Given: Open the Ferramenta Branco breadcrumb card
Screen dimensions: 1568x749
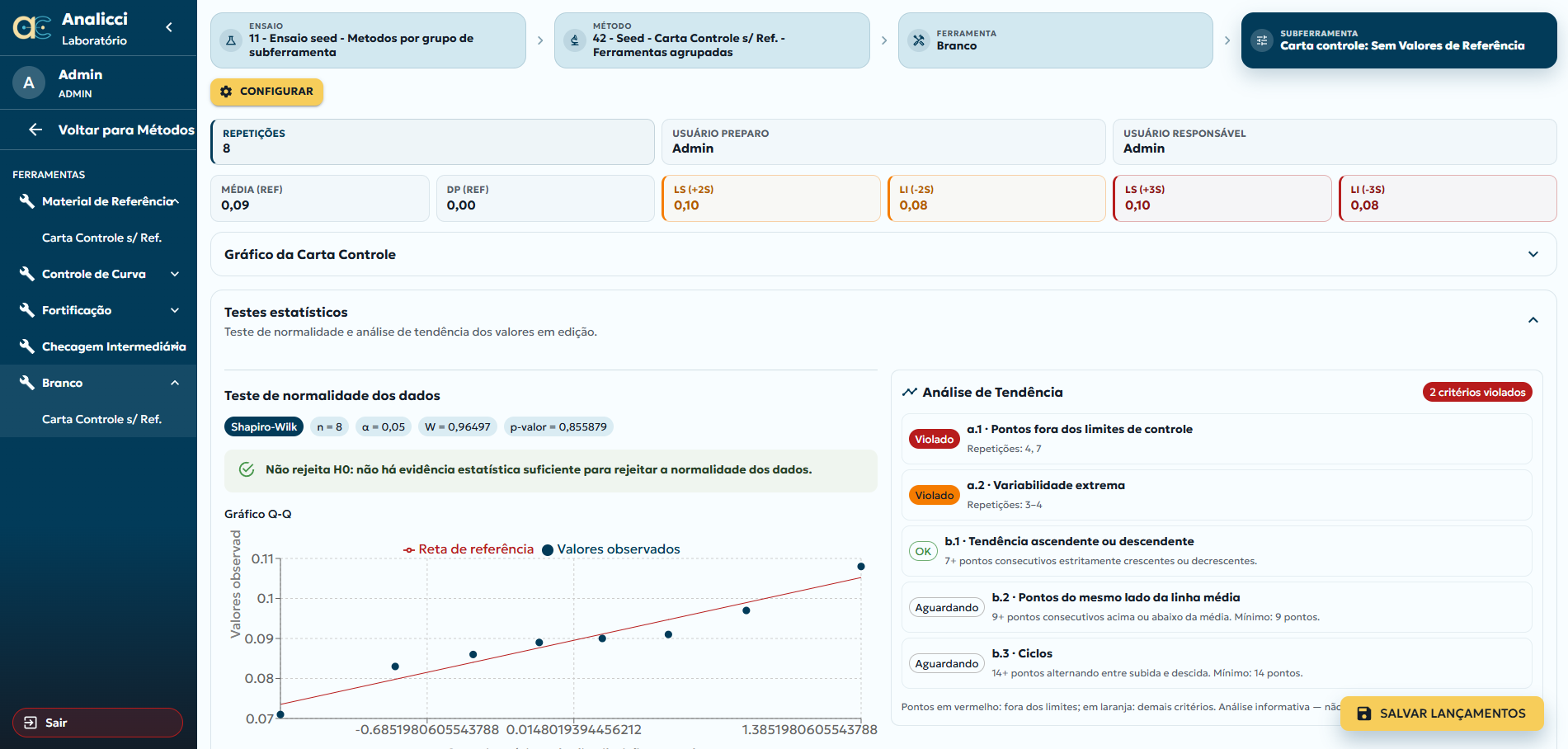Looking at the screenshot, I should pos(1056,40).
